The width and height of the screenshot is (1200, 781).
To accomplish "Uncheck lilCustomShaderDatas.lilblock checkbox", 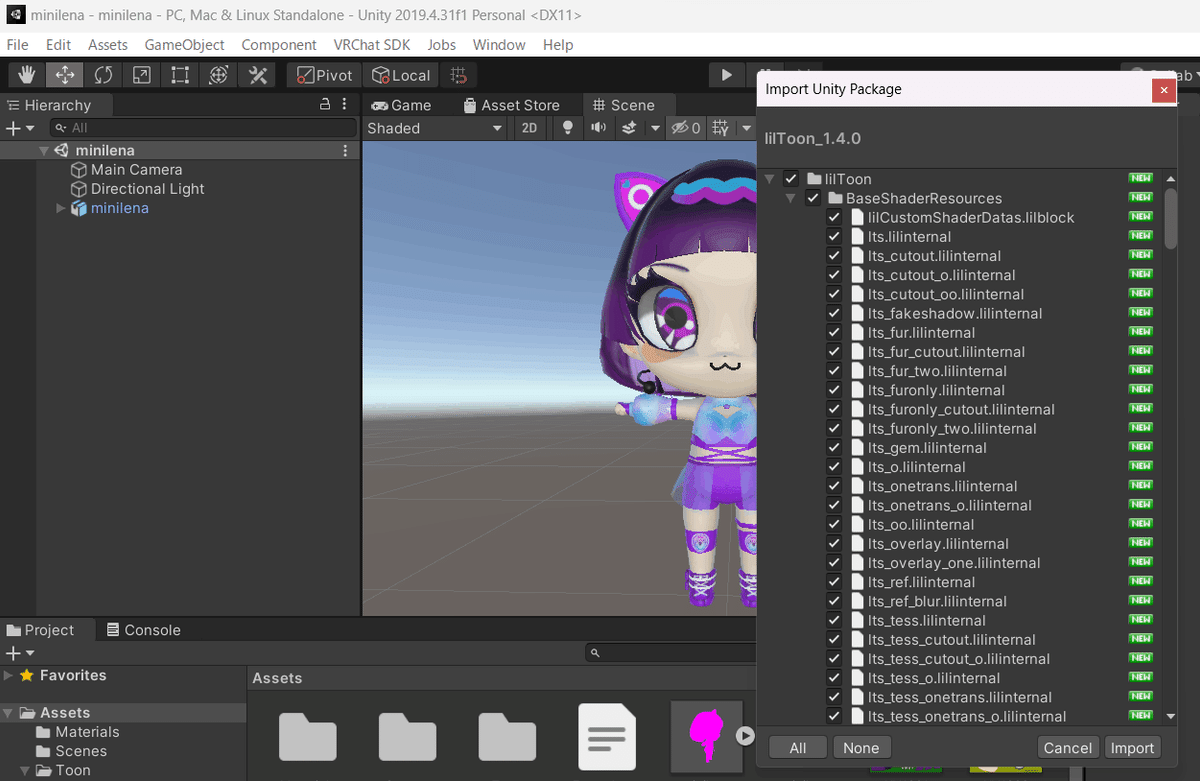I will pos(834,217).
